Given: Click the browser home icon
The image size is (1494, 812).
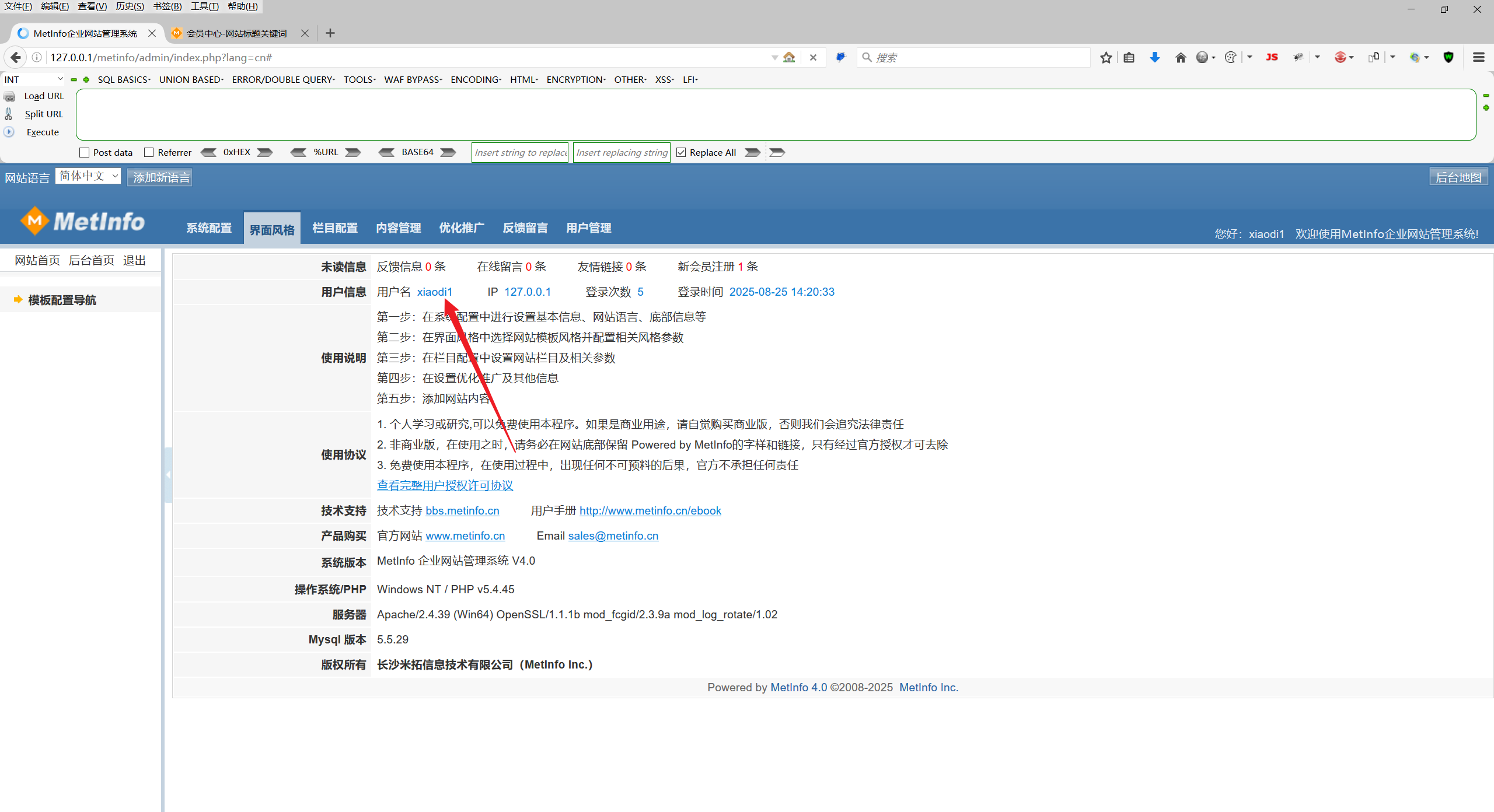Looking at the screenshot, I should coord(1180,57).
